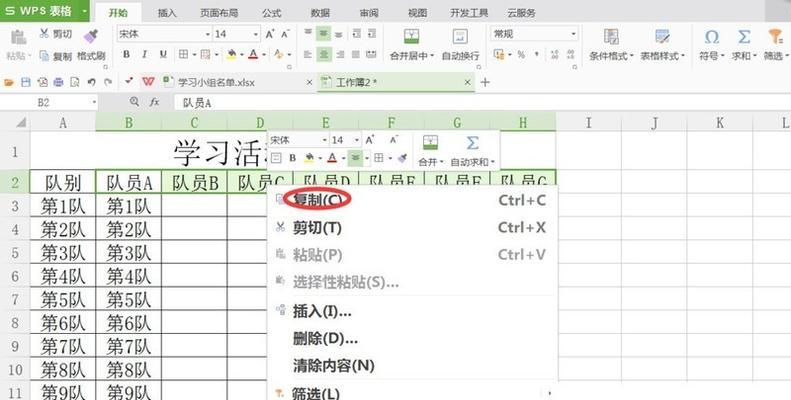The image size is (791, 400).
Task: Click the zoom magnifier beside formula bar
Action: pos(134,102)
